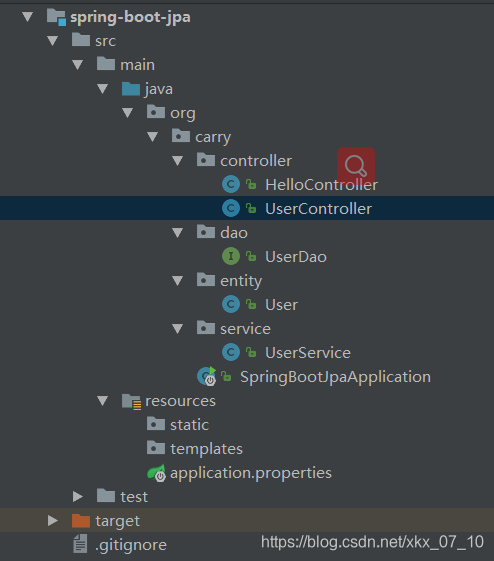This screenshot has height=561, width=494.
Task: Select the SpringBootJpaApplication class name
Action: click(x=335, y=377)
